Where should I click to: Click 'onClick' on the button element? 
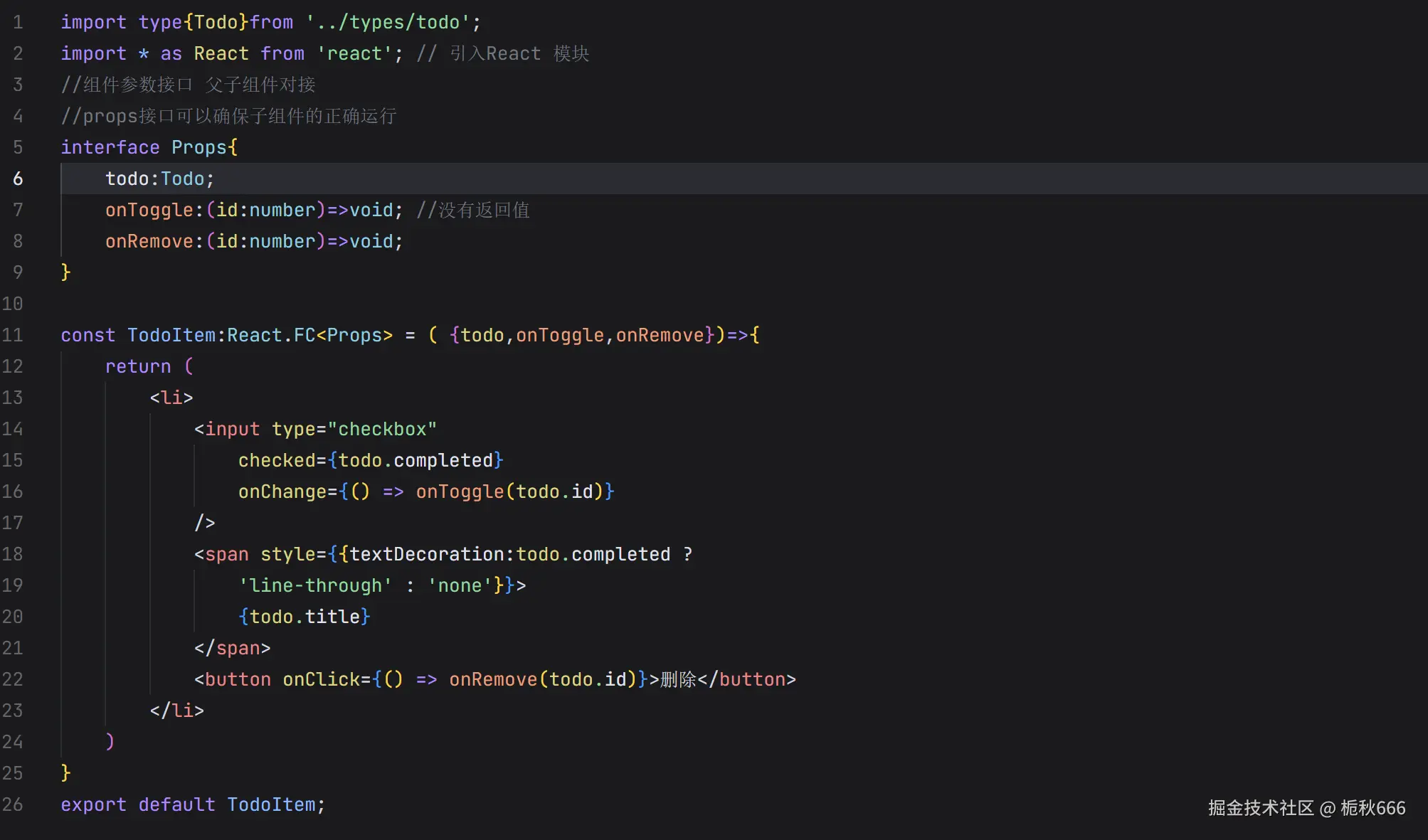coord(320,680)
